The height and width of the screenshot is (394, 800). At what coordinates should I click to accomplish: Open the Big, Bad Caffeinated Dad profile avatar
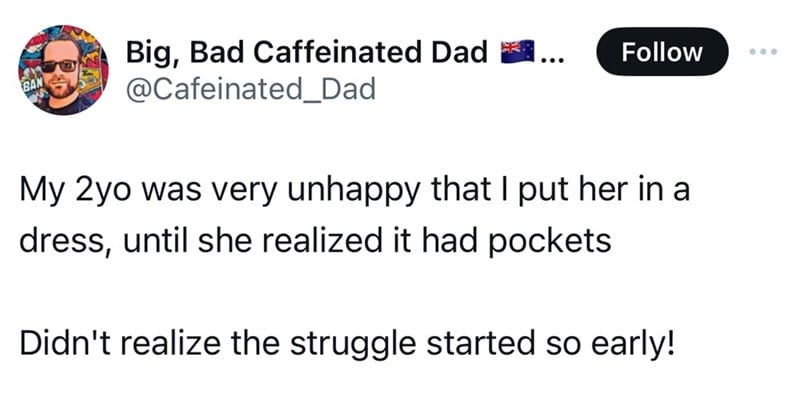click(63, 69)
